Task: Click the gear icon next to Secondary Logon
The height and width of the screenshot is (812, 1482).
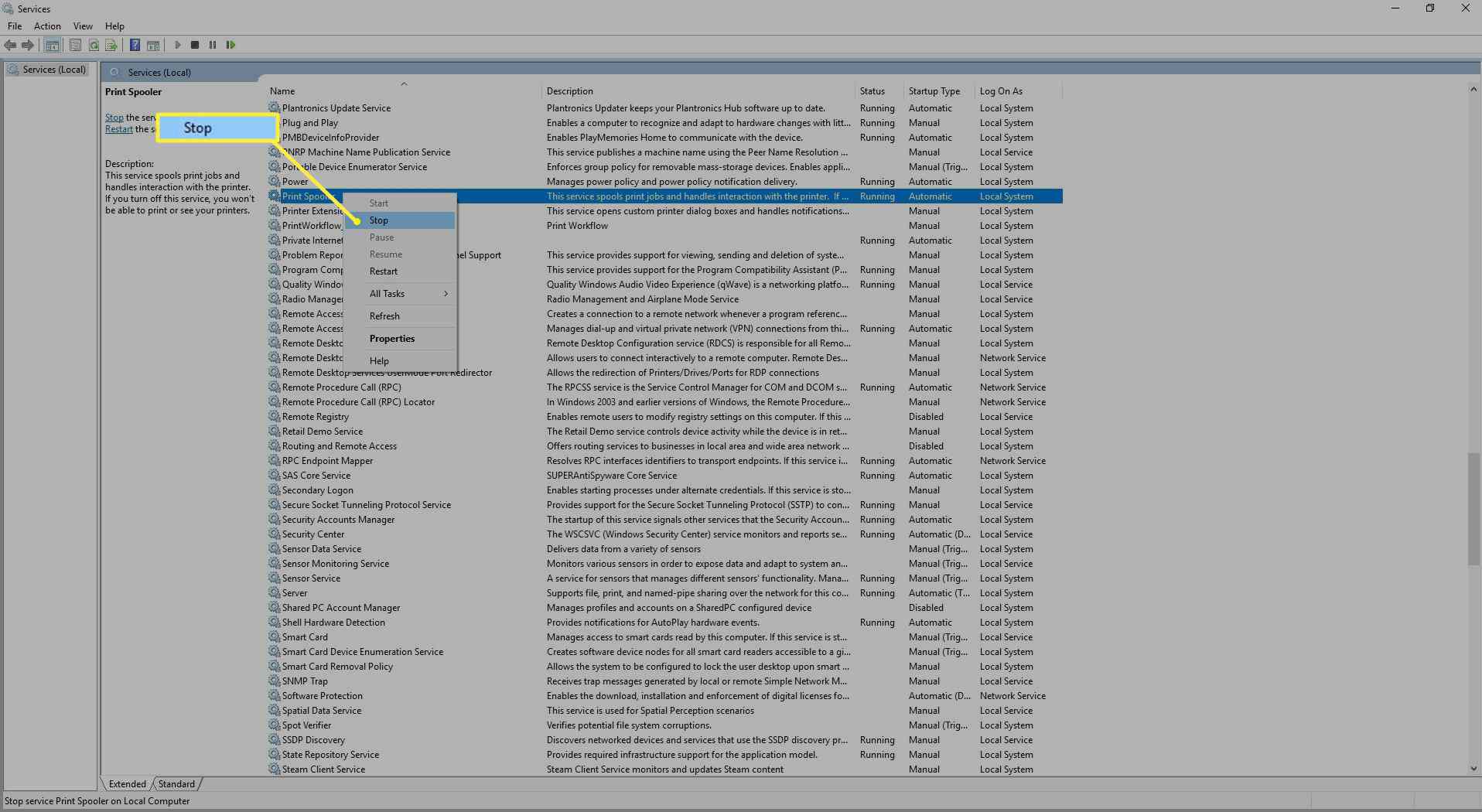Action: [x=274, y=490]
